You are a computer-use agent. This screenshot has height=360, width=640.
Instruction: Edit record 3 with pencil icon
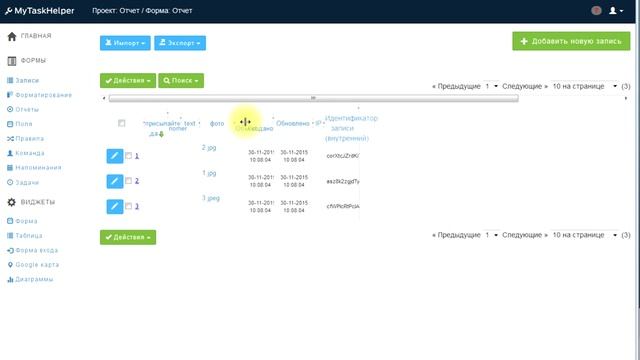point(115,206)
